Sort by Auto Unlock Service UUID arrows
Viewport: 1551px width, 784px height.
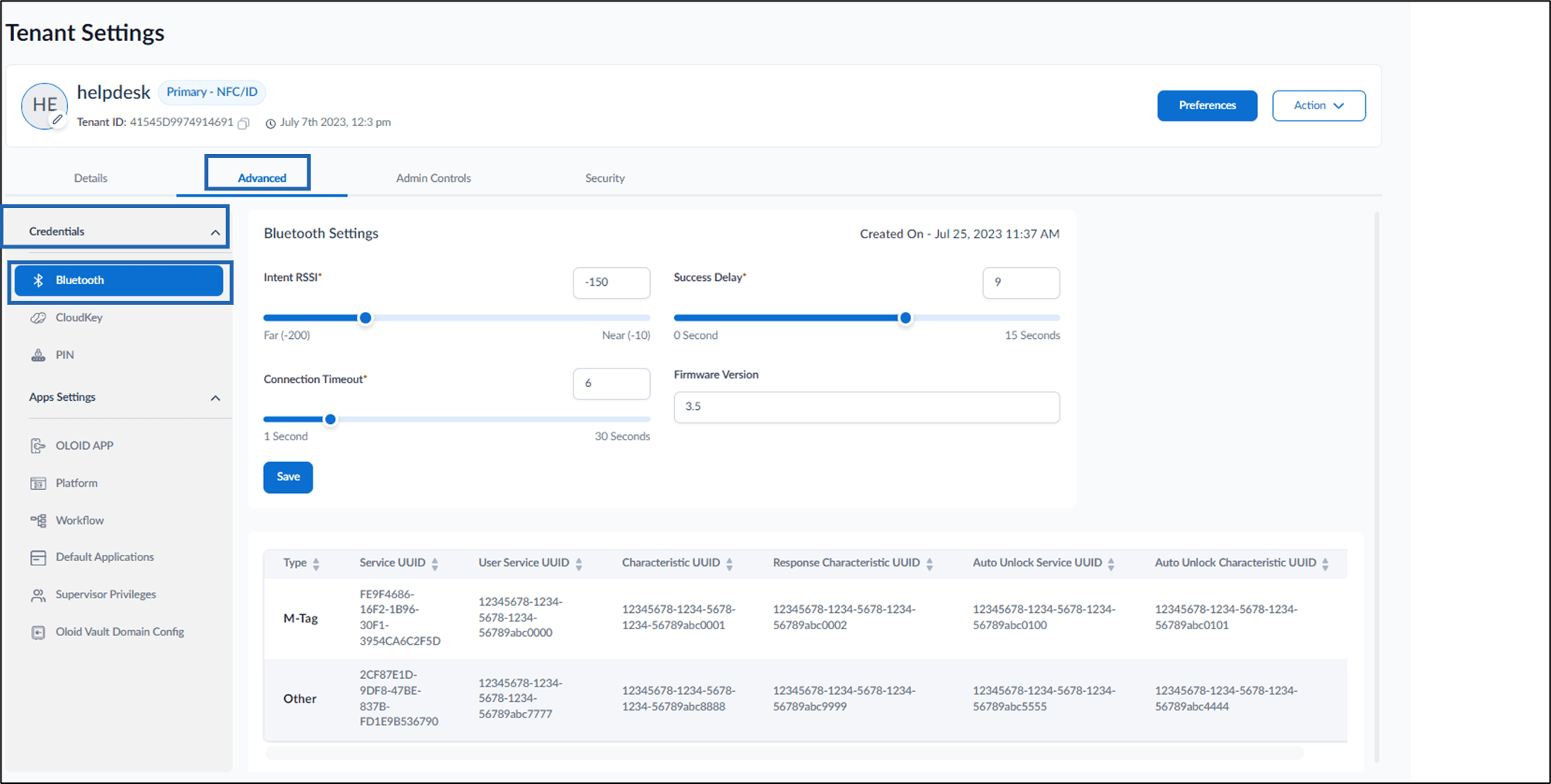point(1111,564)
